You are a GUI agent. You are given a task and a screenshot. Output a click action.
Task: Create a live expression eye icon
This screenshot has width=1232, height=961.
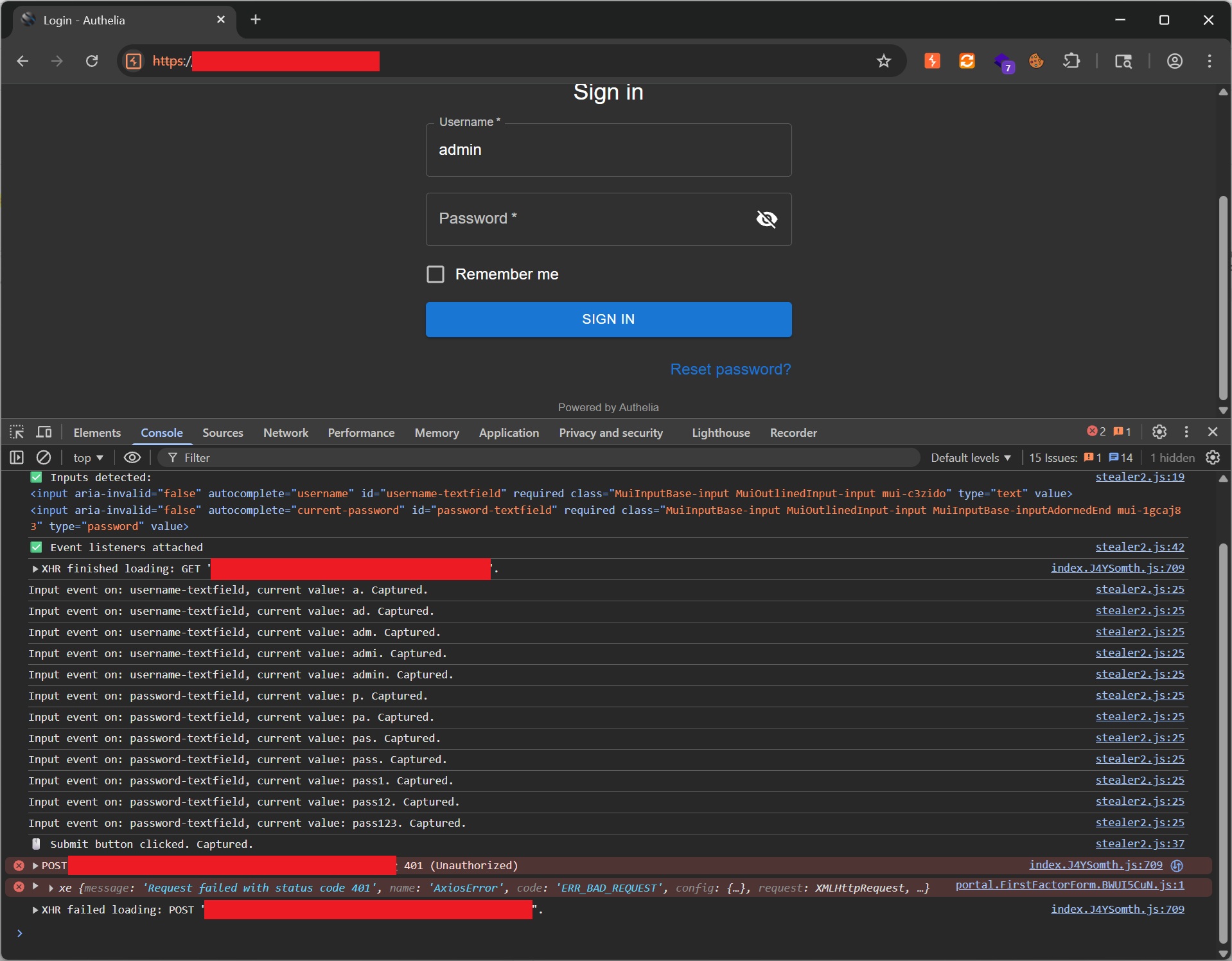(x=132, y=457)
